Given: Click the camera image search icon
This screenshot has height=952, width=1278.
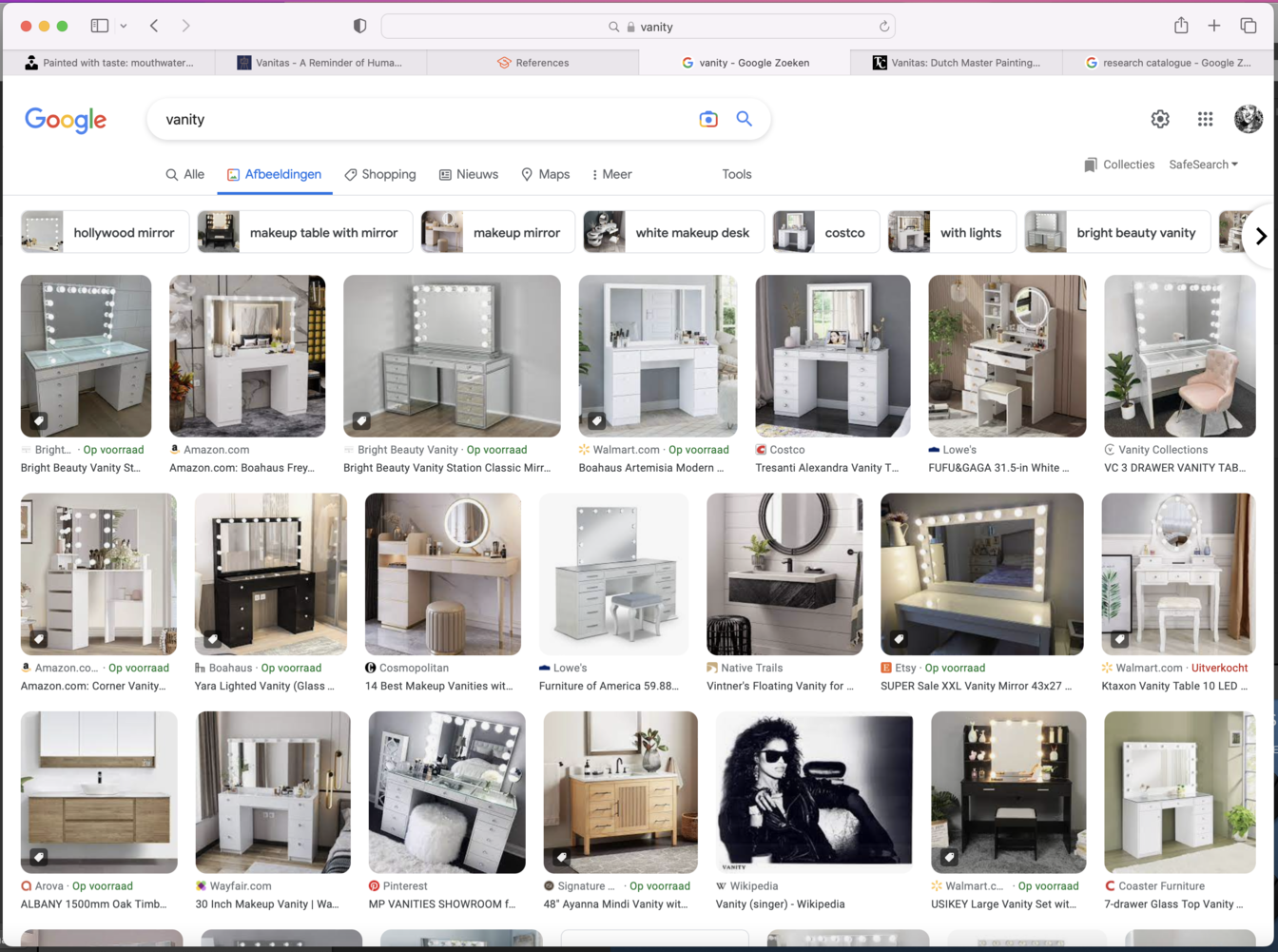Looking at the screenshot, I should click(x=708, y=120).
